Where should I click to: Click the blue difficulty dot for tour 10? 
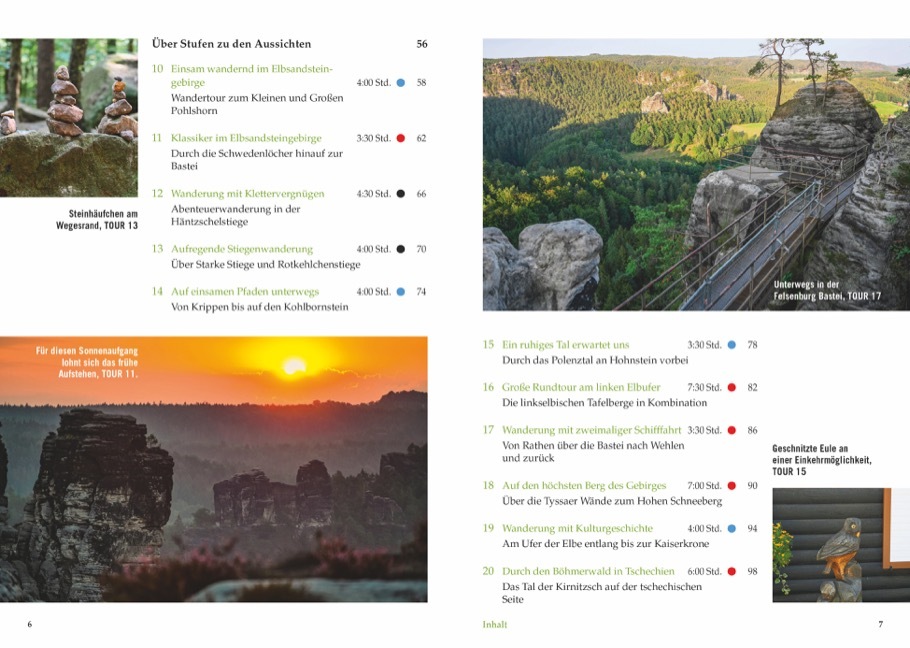(401, 83)
